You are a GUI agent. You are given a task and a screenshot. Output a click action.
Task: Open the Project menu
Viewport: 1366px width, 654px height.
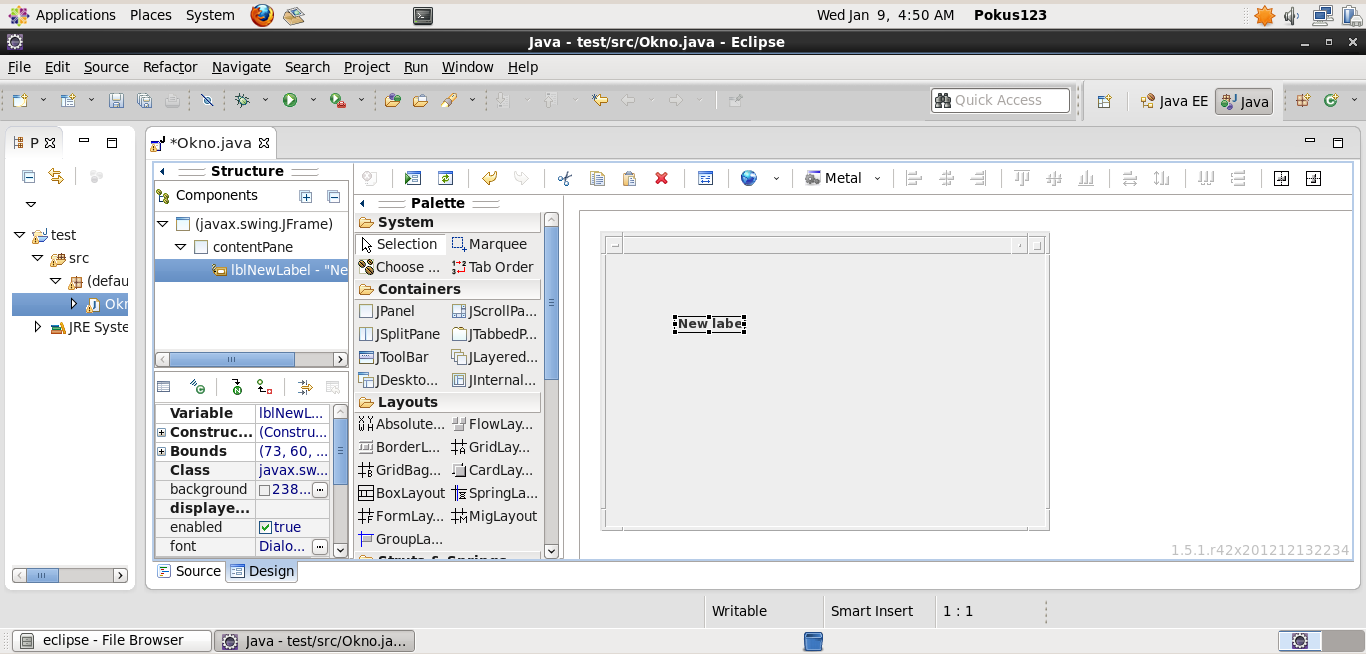point(366,67)
